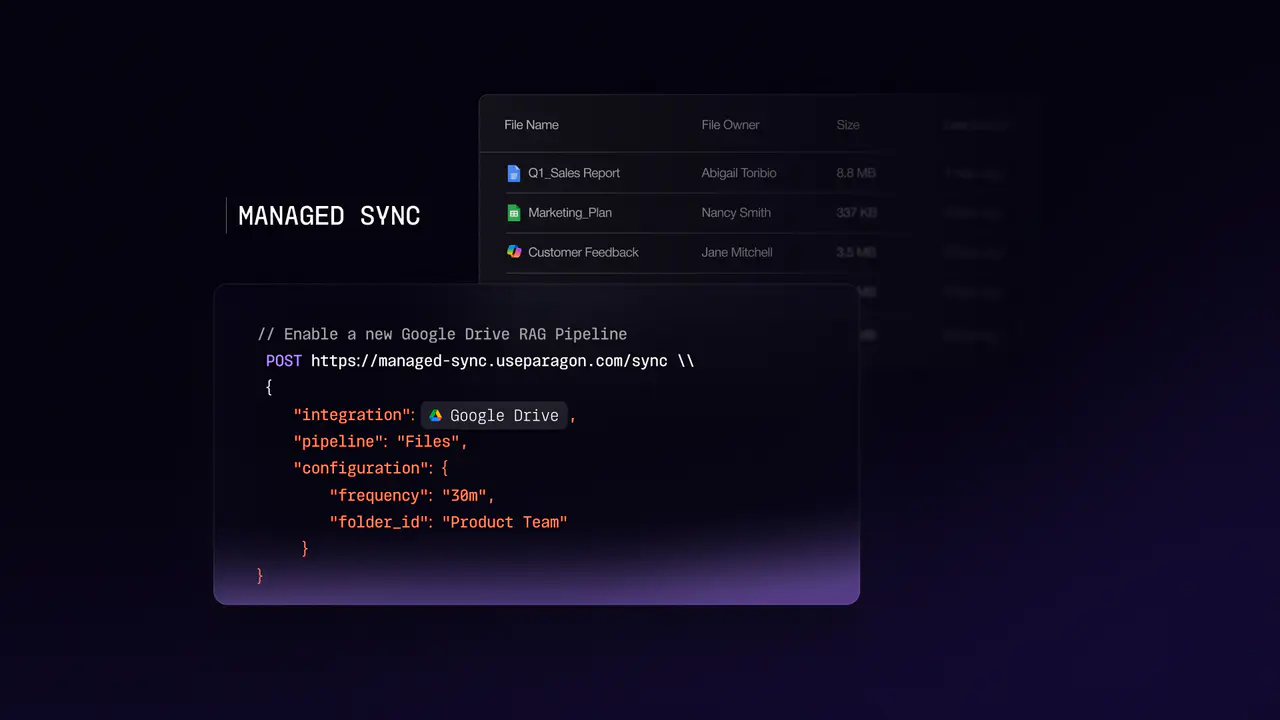The height and width of the screenshot is (720, 1280).
Task: Click the Google Drive logo in the code
Action: click(x=436, y=415)
